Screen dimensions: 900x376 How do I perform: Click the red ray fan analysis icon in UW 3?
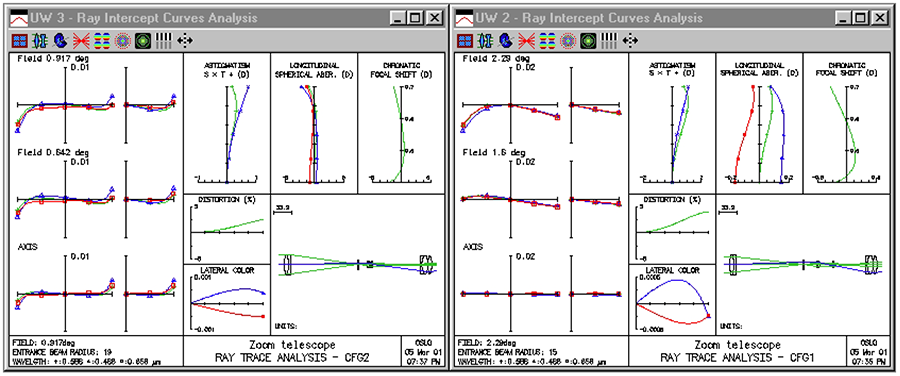tap(80, 40)
